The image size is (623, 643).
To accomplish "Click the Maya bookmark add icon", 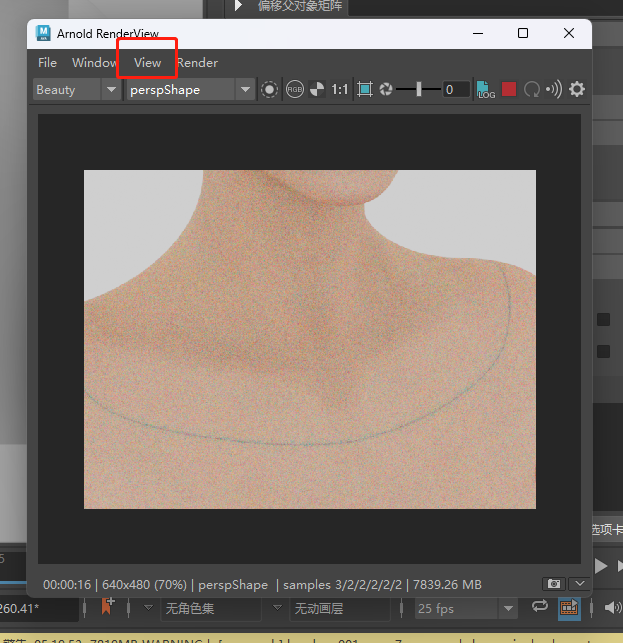I will [107, 607].
